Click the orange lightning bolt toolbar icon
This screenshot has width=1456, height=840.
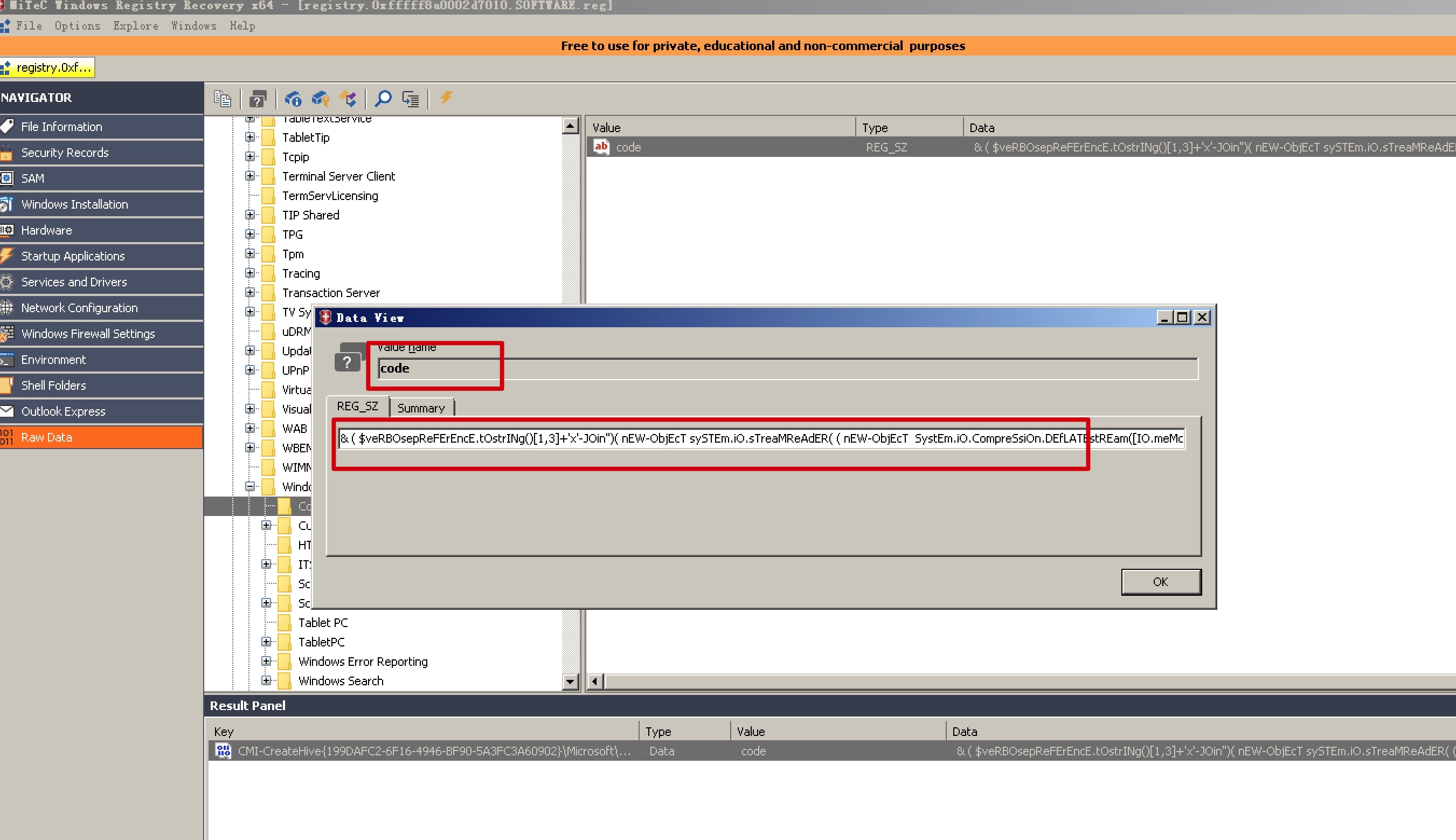click(x=446, y=98)
